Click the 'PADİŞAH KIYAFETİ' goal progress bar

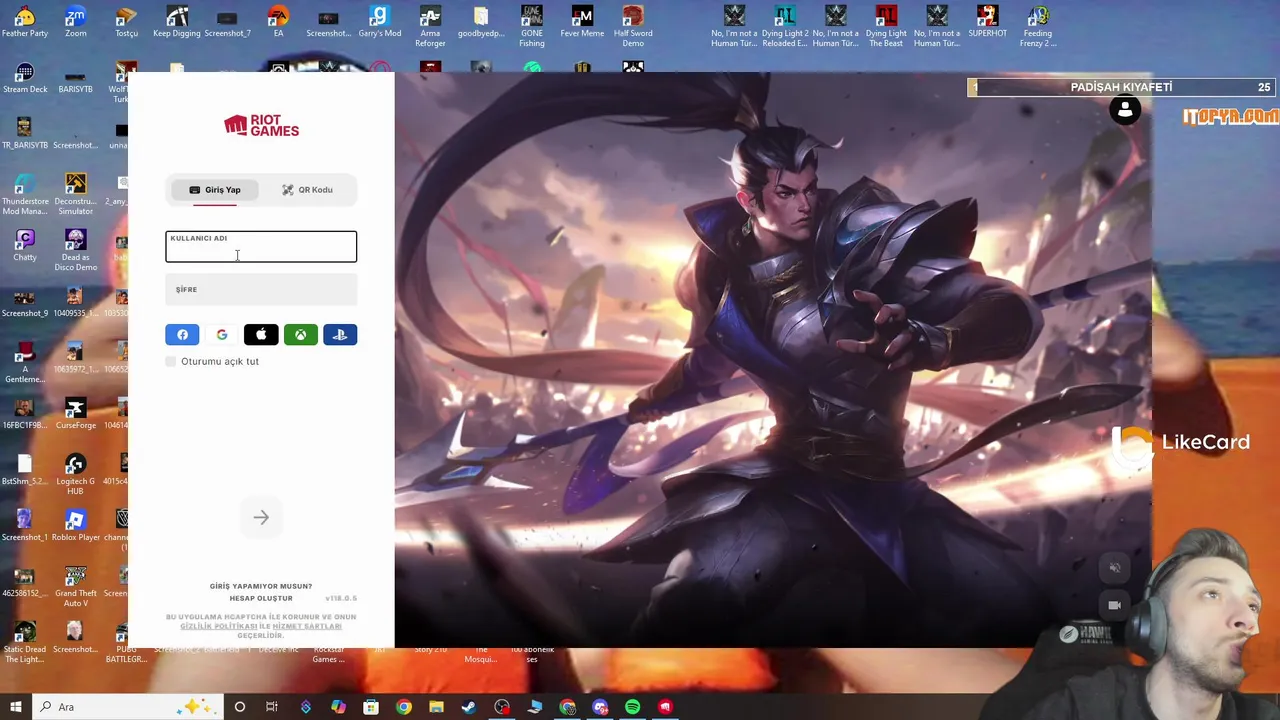coord(1121,88)
